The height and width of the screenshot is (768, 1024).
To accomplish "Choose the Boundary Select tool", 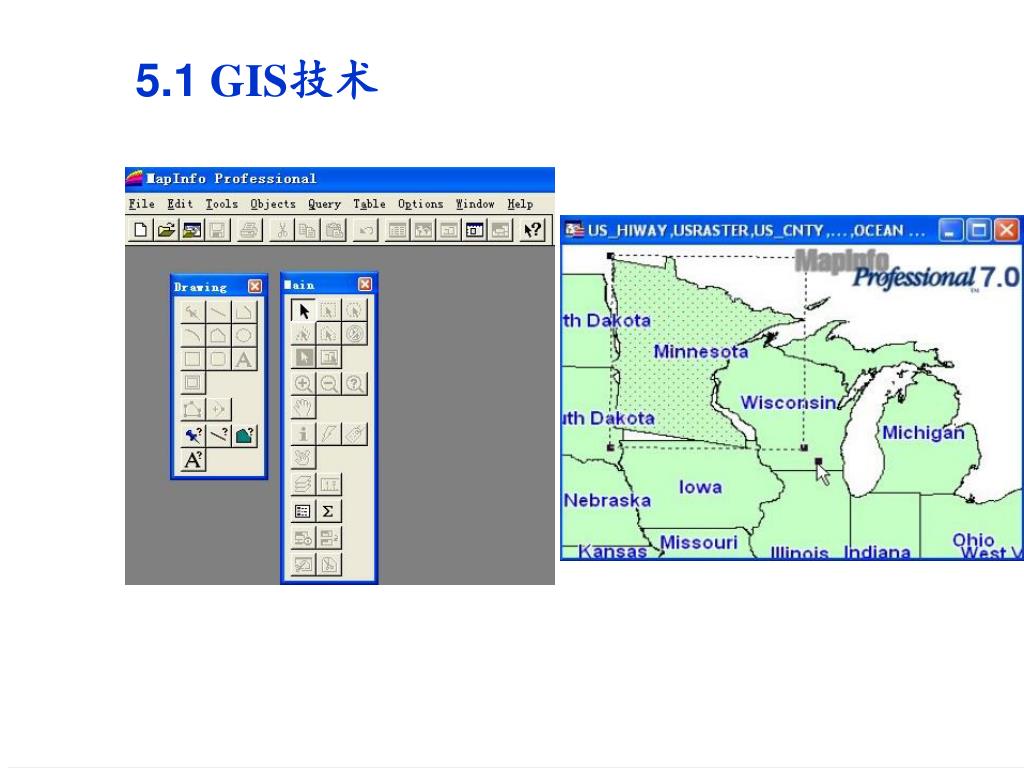I will [x=328, y=334].
